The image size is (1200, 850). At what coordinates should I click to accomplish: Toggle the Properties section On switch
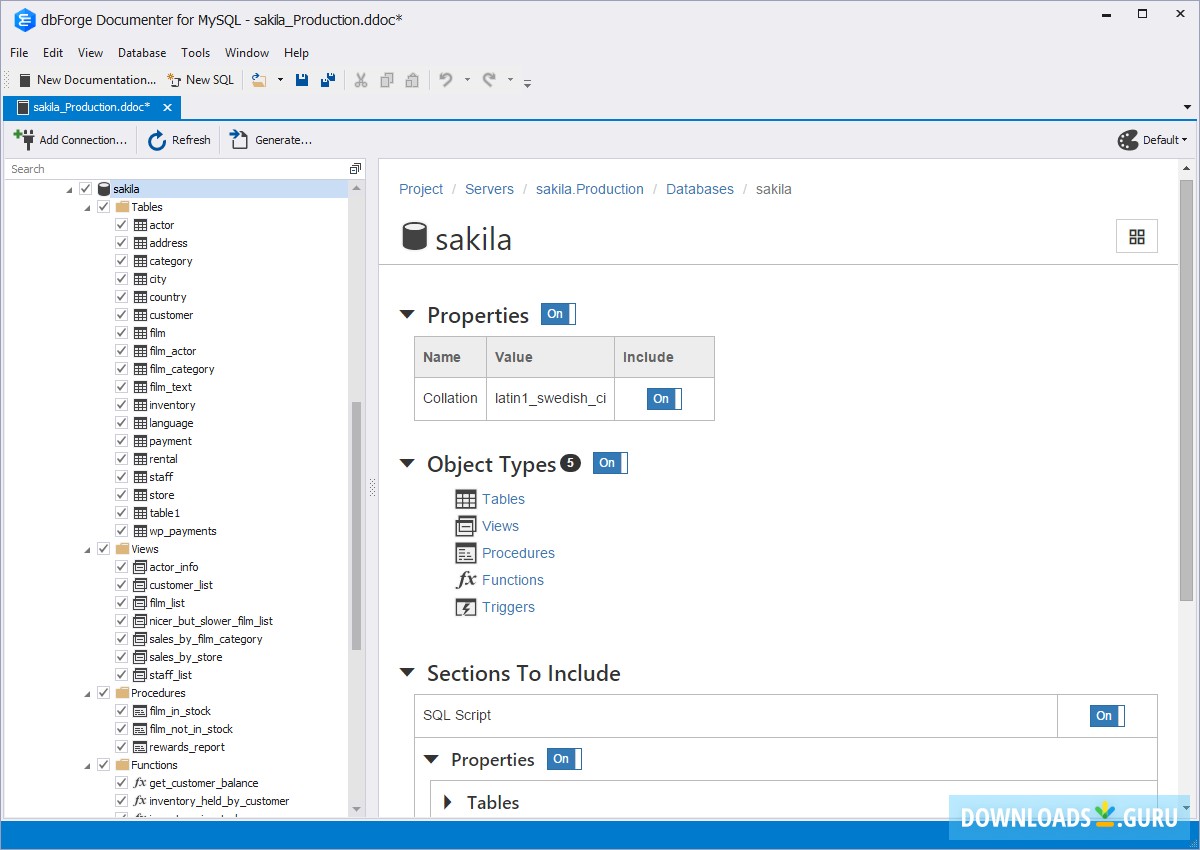pyautogui.click(x=558, y=314)
